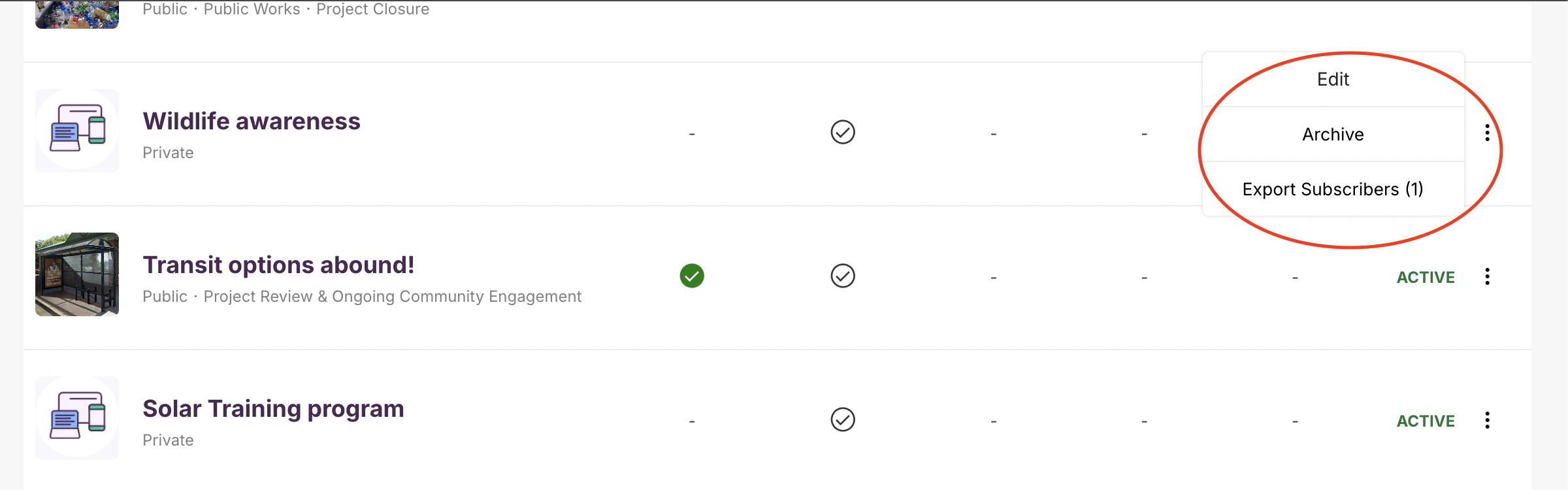
Task: Open the kebab menu for Transit options abound!
Action: pyautogui.click(x=1488, y=277)
